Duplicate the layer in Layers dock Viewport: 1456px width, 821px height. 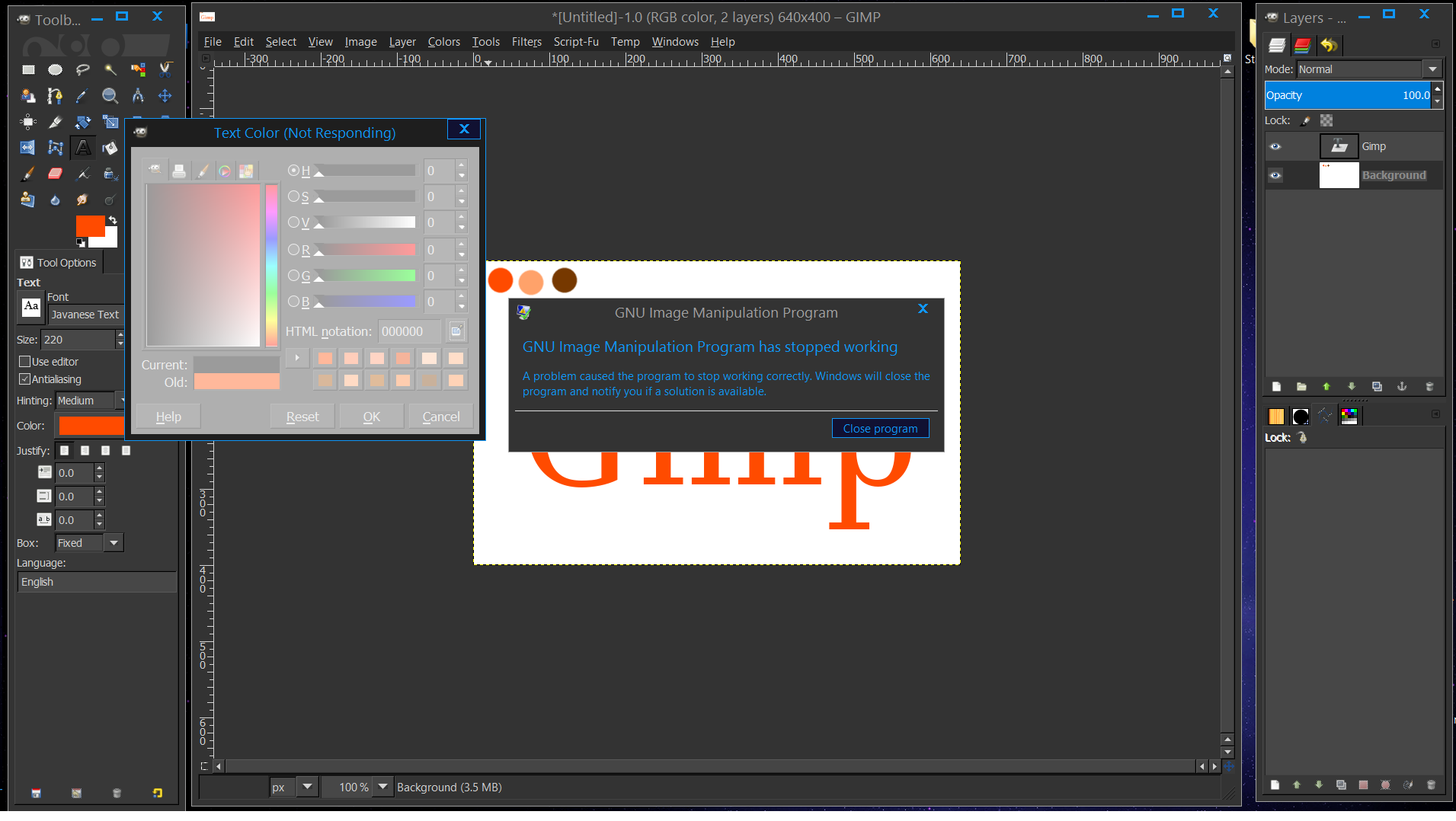point(1377,387)
